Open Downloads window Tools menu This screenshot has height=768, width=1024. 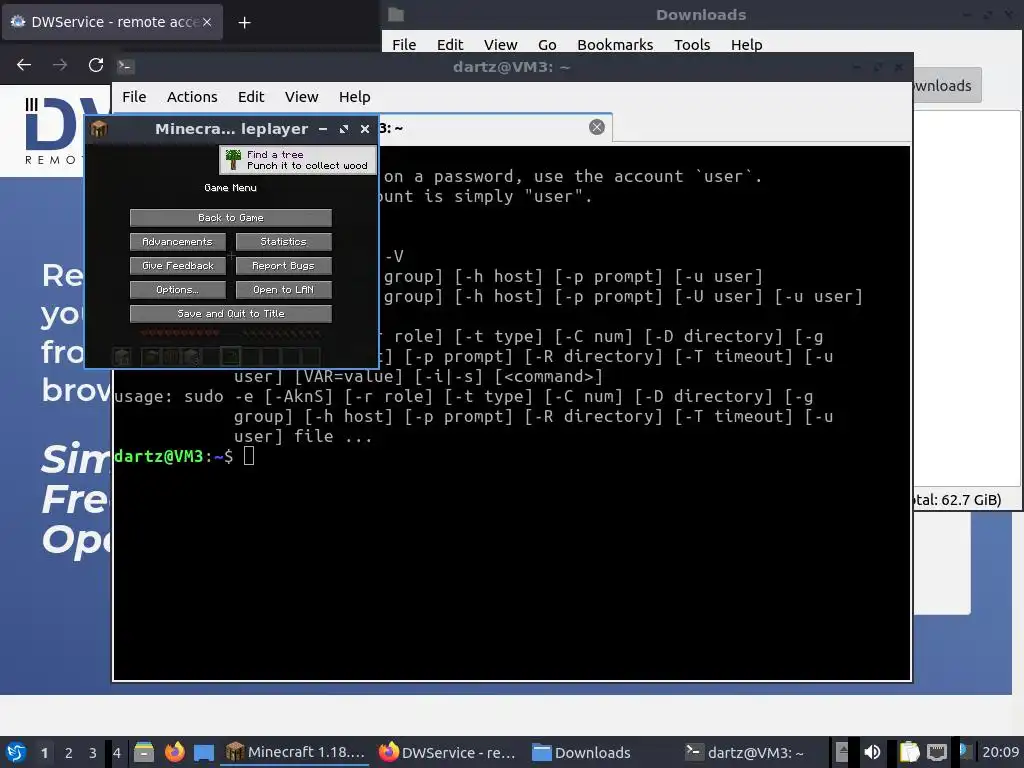click(x=692, y=44)
